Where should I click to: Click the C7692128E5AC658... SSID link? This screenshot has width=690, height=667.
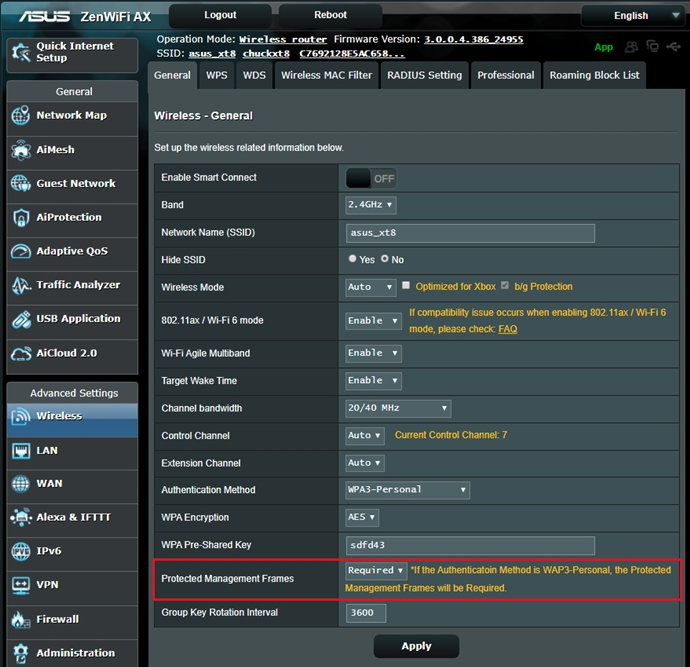point(352,54)
